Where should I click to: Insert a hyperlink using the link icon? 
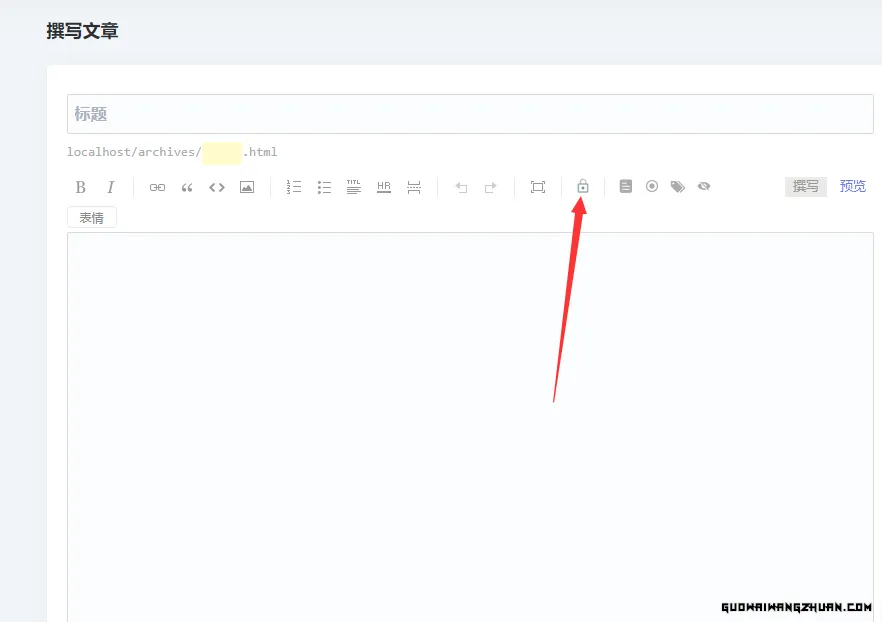tap(157, 187)
